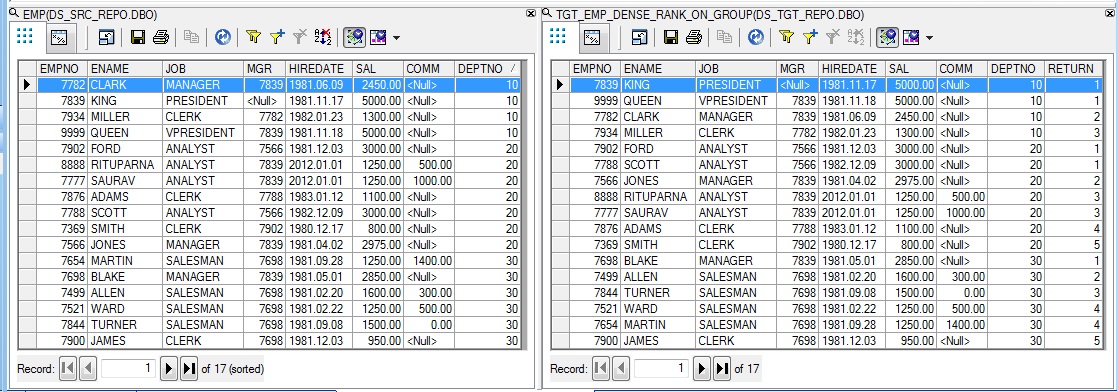Expand the dropdown arrow in TGT pane toolbar

[x=929, y=38]
